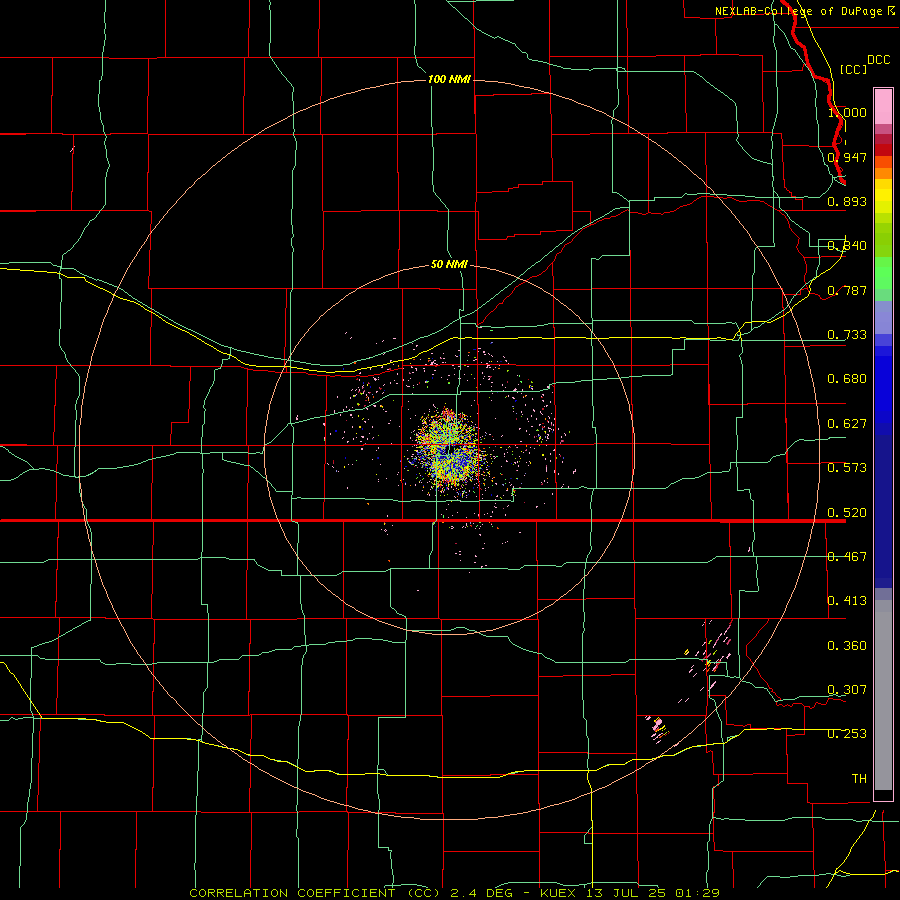Click the KUEX radar site identifier
This screenshot has height=900, width=900.
(x=560, y=893)
